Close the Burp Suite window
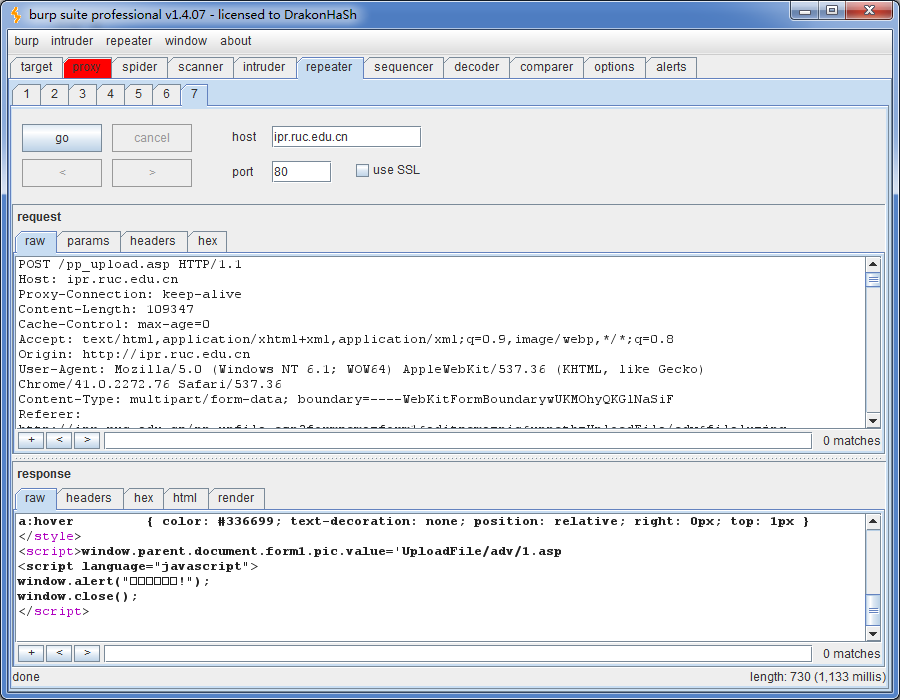The height and width of the screenshot is (700, 900). (870, 11)
